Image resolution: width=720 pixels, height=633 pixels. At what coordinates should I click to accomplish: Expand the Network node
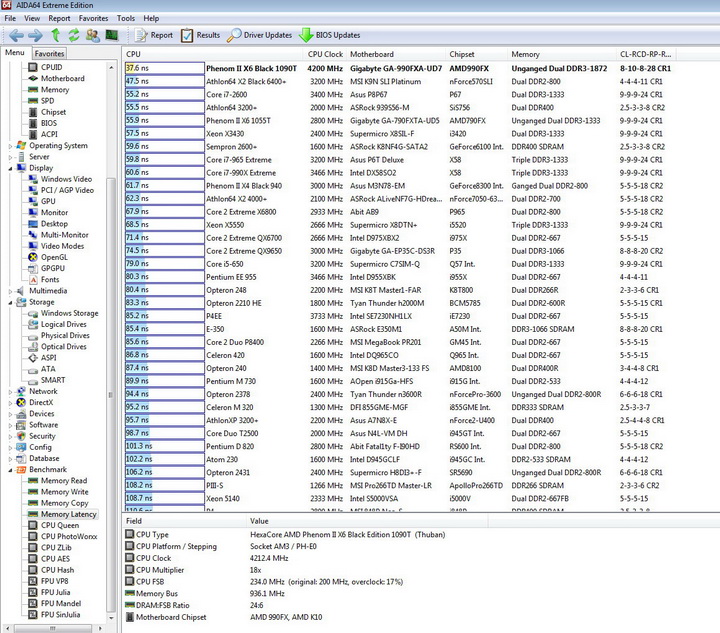10,392
